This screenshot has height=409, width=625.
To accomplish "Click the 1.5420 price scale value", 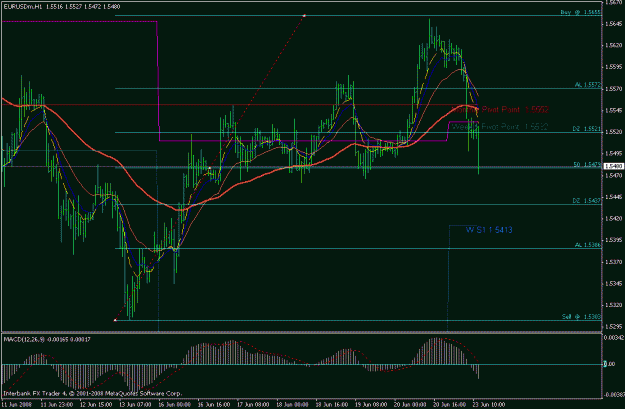I will point(614,218).
